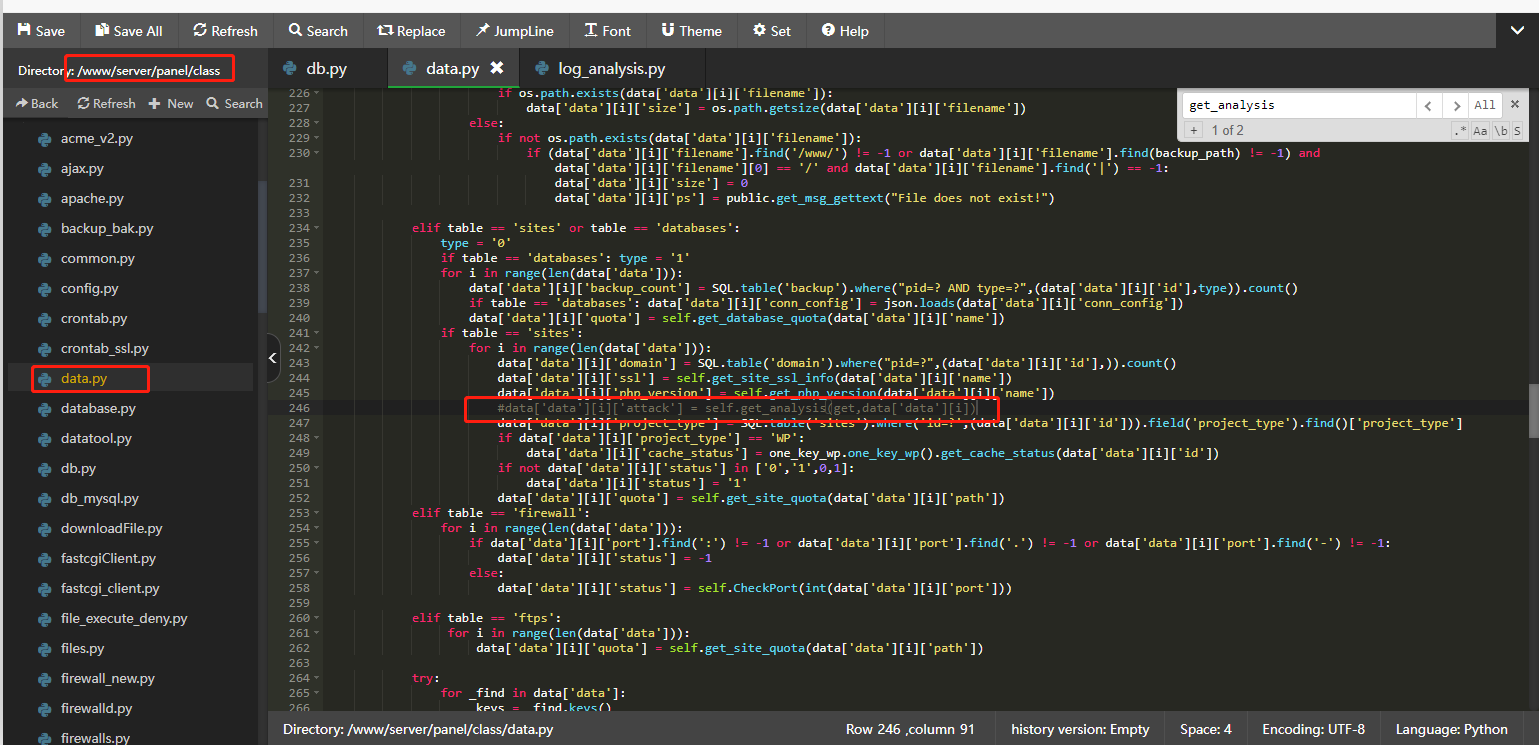1539x745 pixels.
Task: Toggle RegExp search option
Action: [1461, 131]
